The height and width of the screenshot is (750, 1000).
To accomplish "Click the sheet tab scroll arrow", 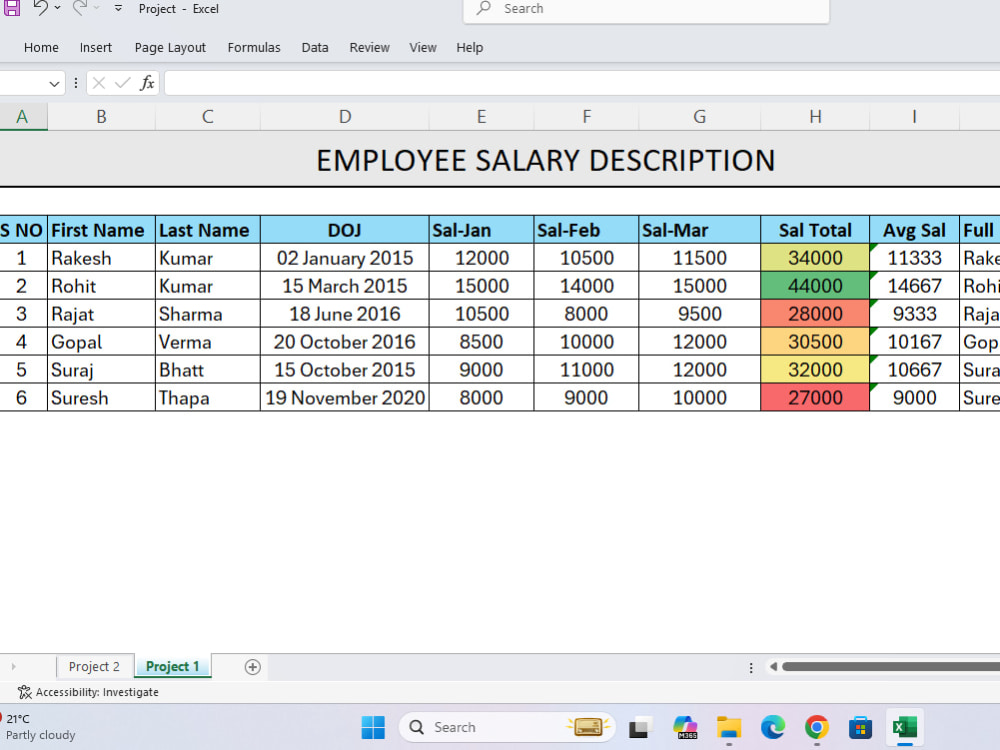I will coord(13,667).
